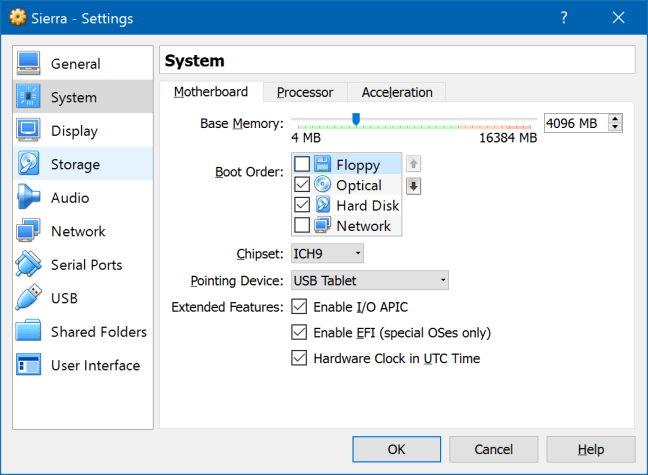Disable Hardware Clock in UTC Time

[x=299, y=358]
